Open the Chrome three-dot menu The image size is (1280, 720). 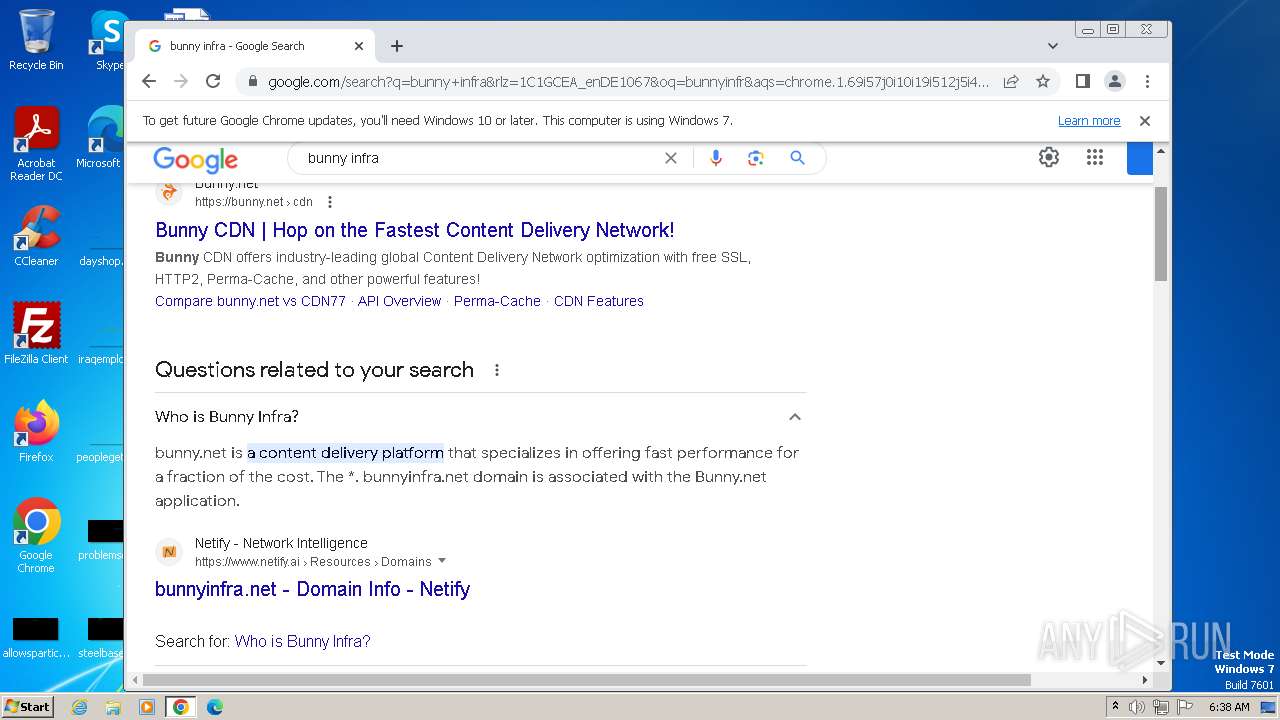point(1147,81)
